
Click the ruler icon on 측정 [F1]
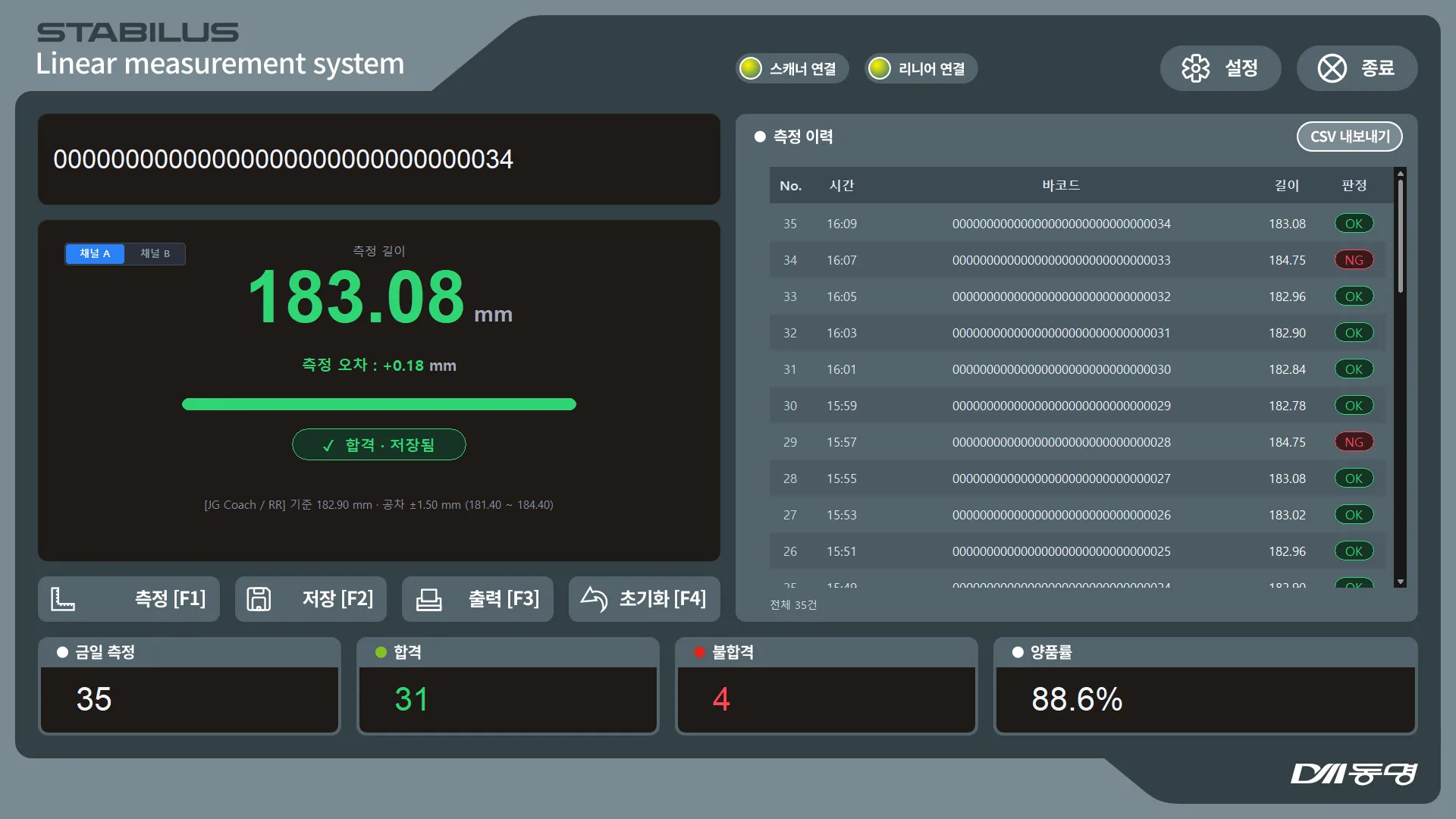[63, 599]
